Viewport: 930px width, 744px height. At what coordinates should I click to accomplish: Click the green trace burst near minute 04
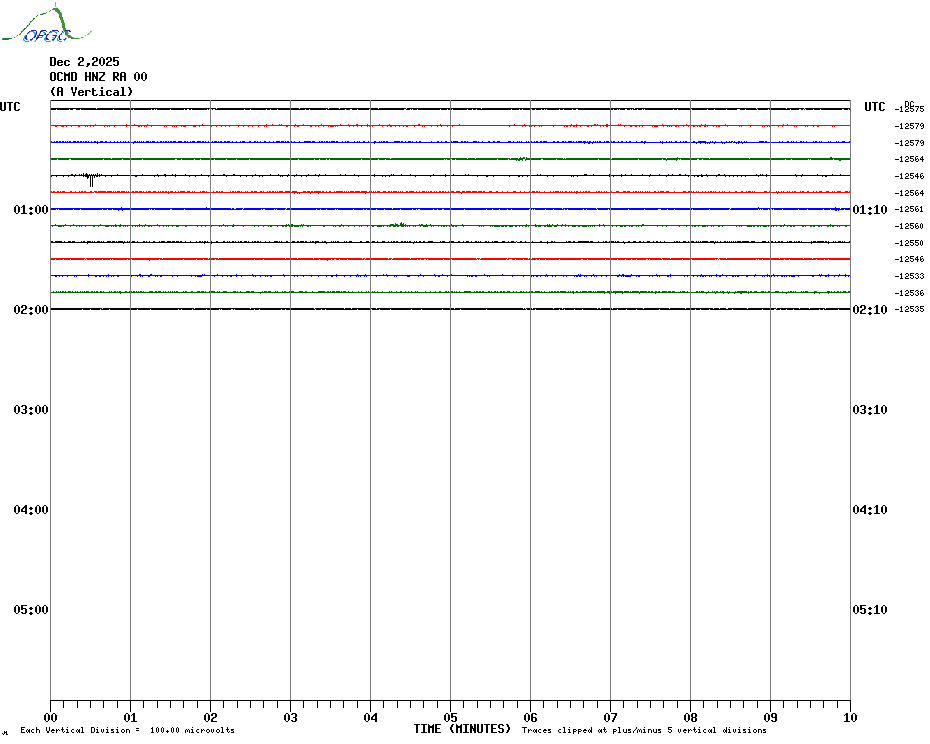coord(397,225)
